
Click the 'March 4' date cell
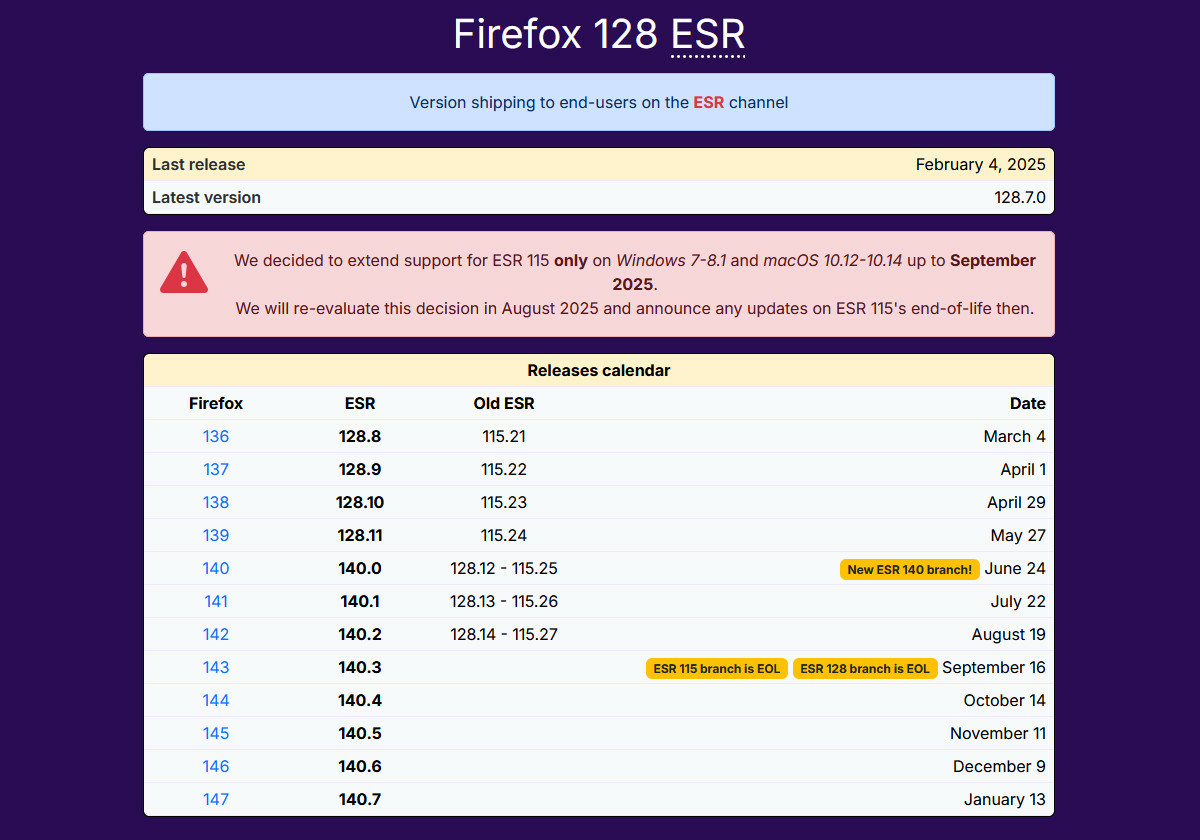pos(1014,436)
